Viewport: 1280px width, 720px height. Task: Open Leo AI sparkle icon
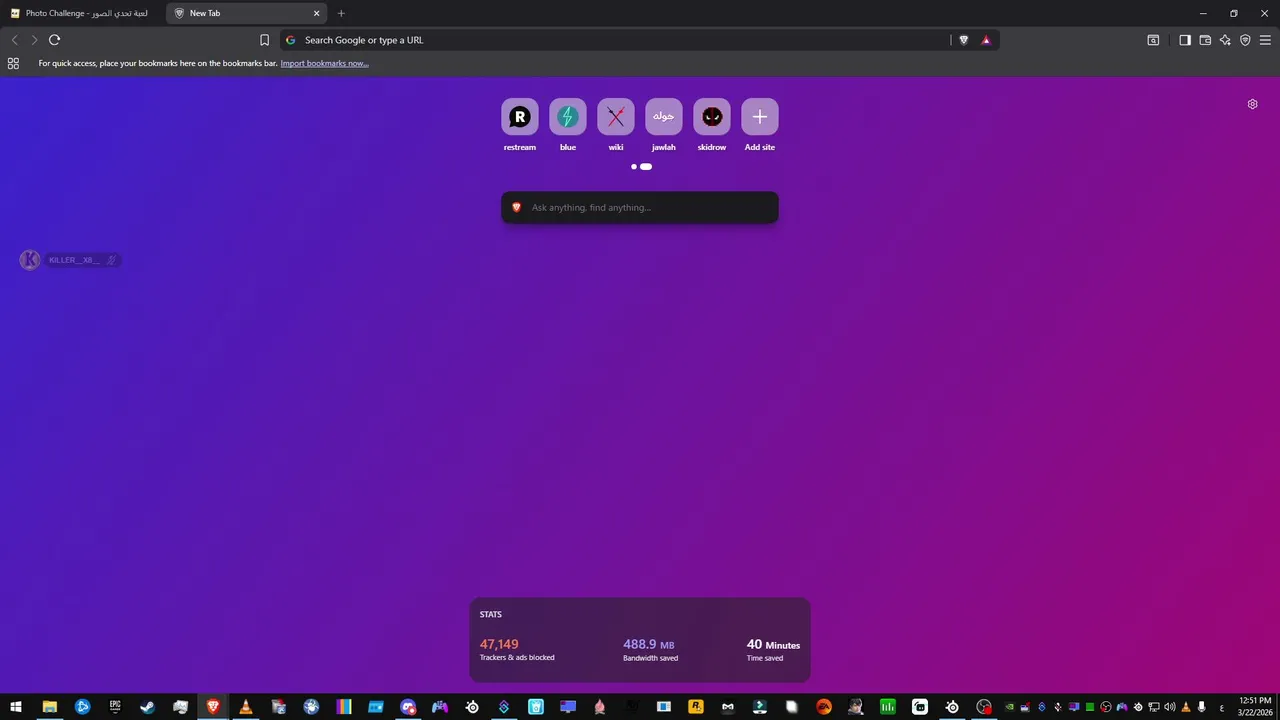click(x=1225, y=40)
